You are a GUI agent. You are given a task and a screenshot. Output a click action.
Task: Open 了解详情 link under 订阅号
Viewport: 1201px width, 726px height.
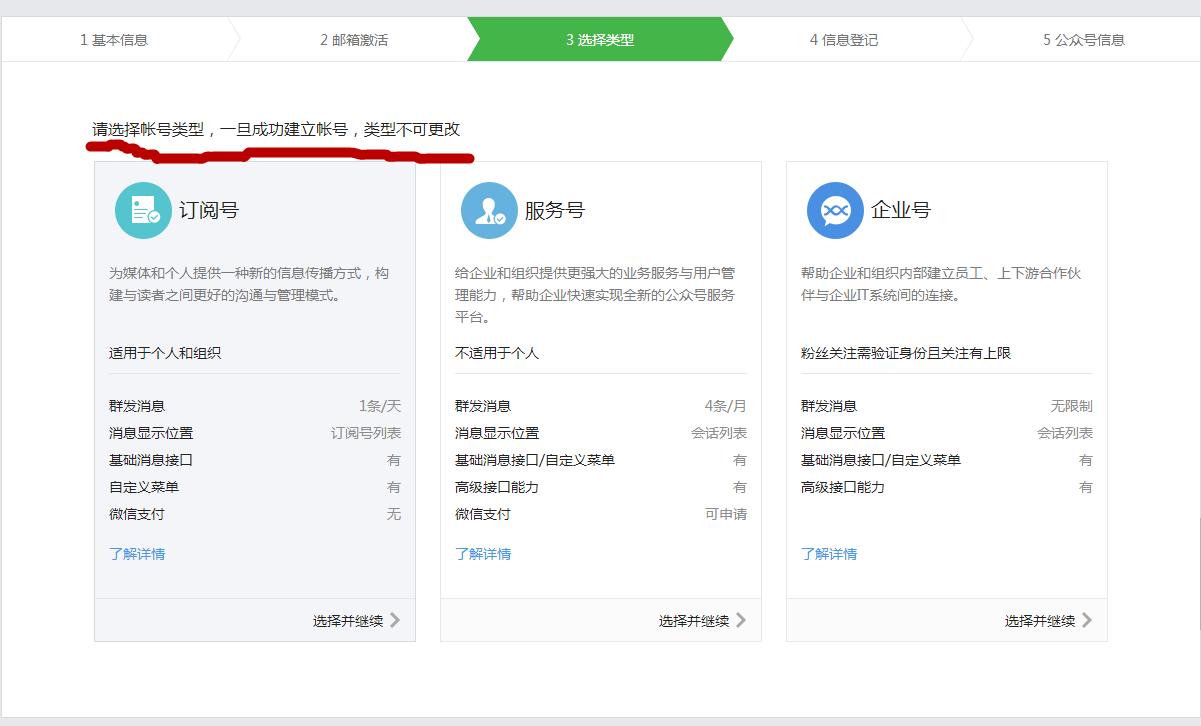(x=139, y=553)
